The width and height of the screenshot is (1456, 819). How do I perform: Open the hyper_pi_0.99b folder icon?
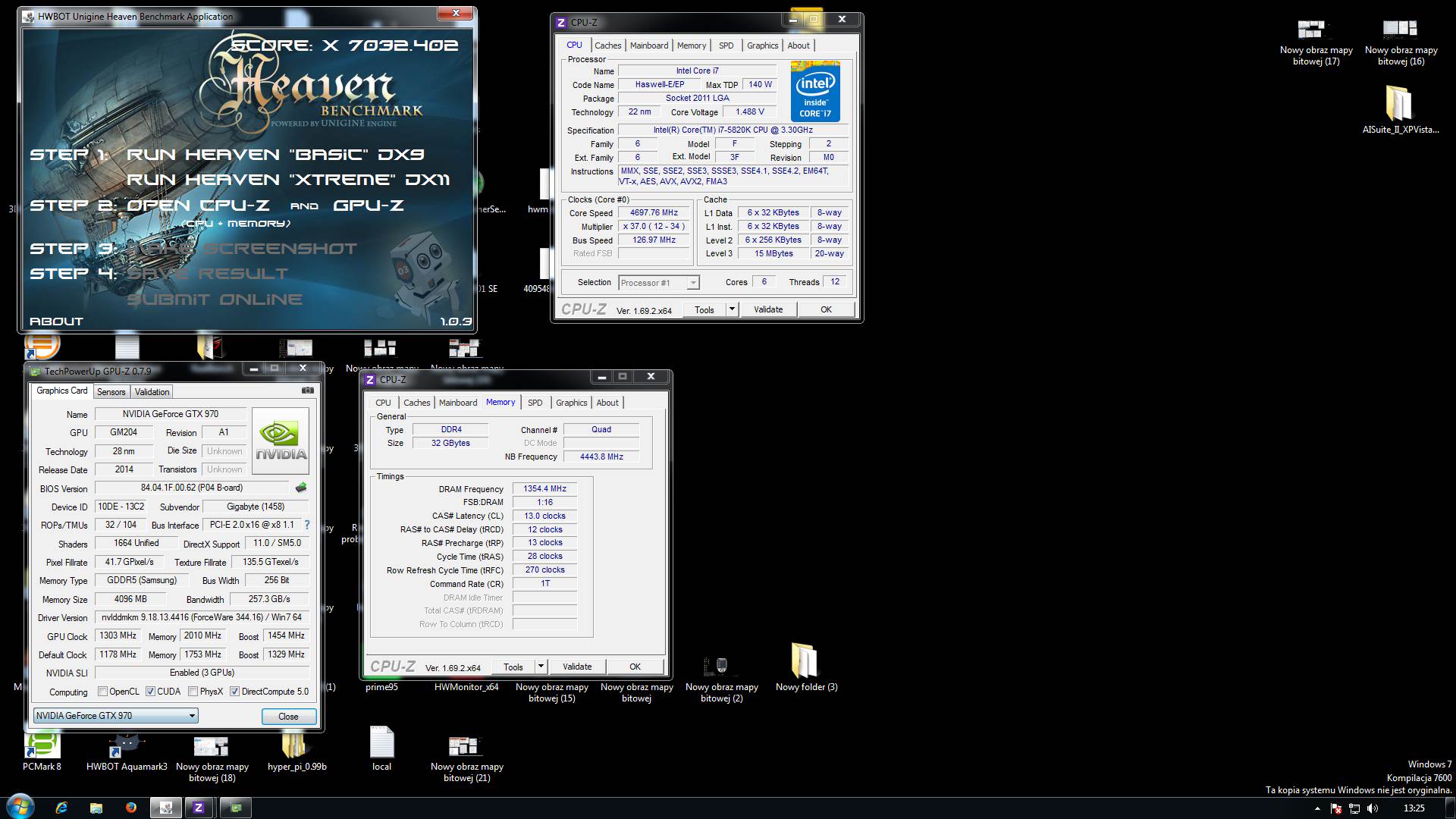tap(297, 752)
